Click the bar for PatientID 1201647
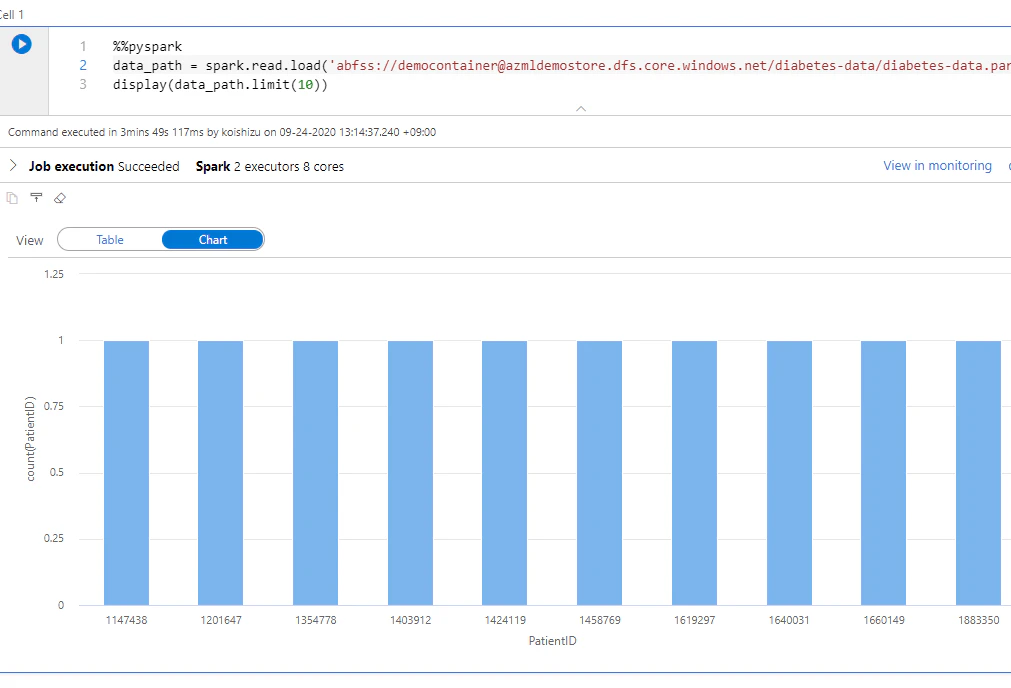 tap(221, 473)
